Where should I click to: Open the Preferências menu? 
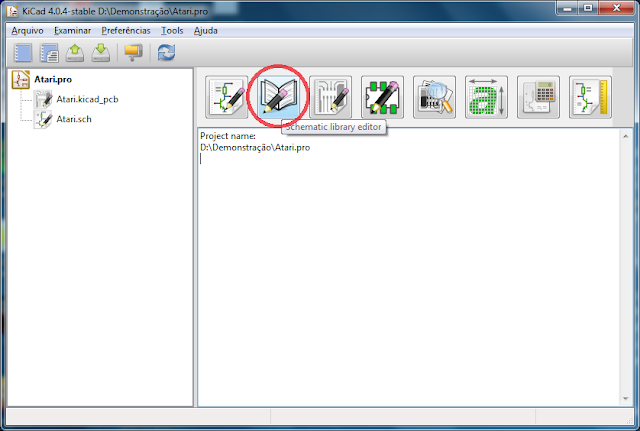tap(126, 31)
